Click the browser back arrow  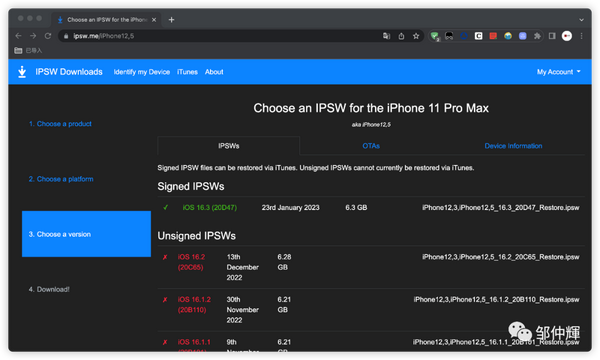click(18, 36)
